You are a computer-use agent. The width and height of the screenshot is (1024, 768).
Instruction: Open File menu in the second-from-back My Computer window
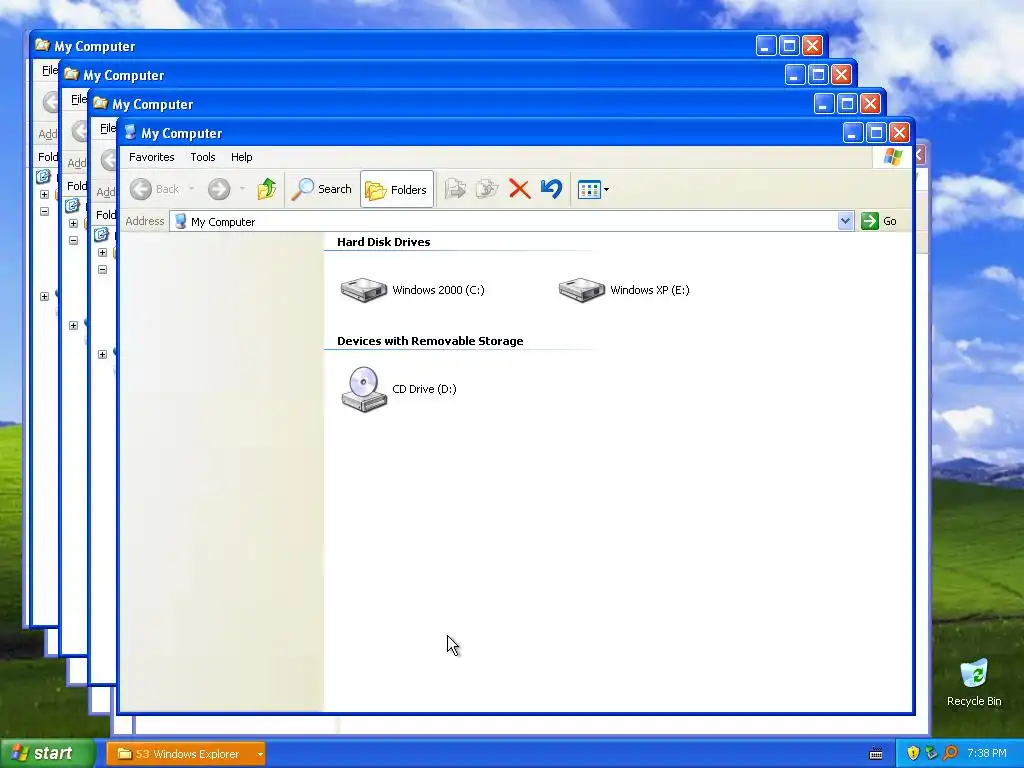pos(78,99)
